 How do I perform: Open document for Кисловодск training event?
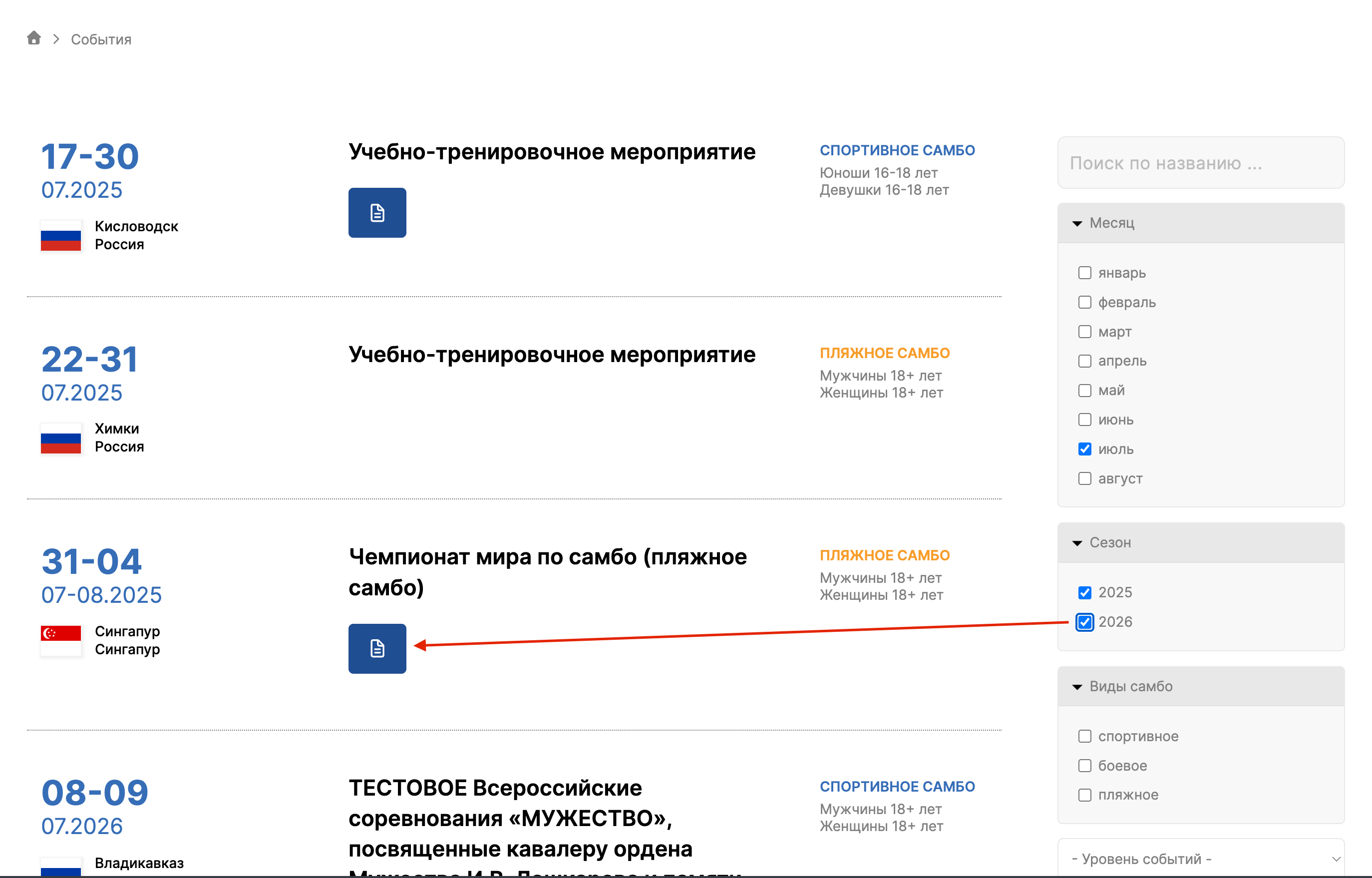coord(377,213)
